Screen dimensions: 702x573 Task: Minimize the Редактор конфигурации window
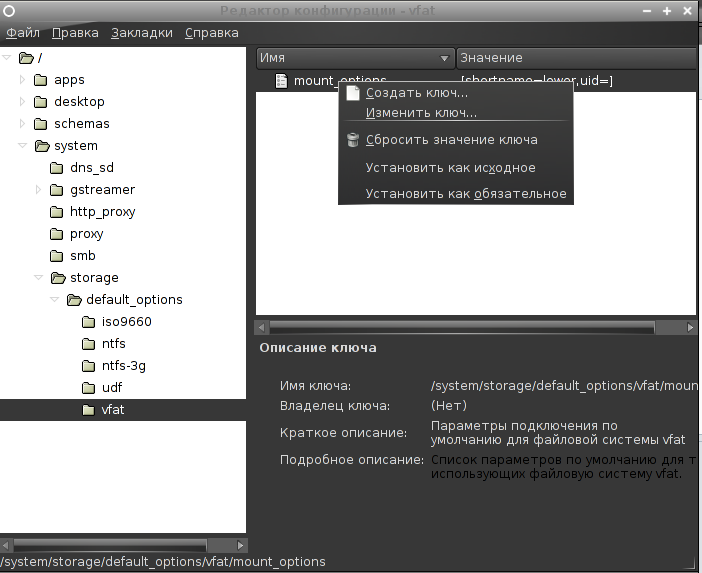pyautogui.click(x=647, y=11)
